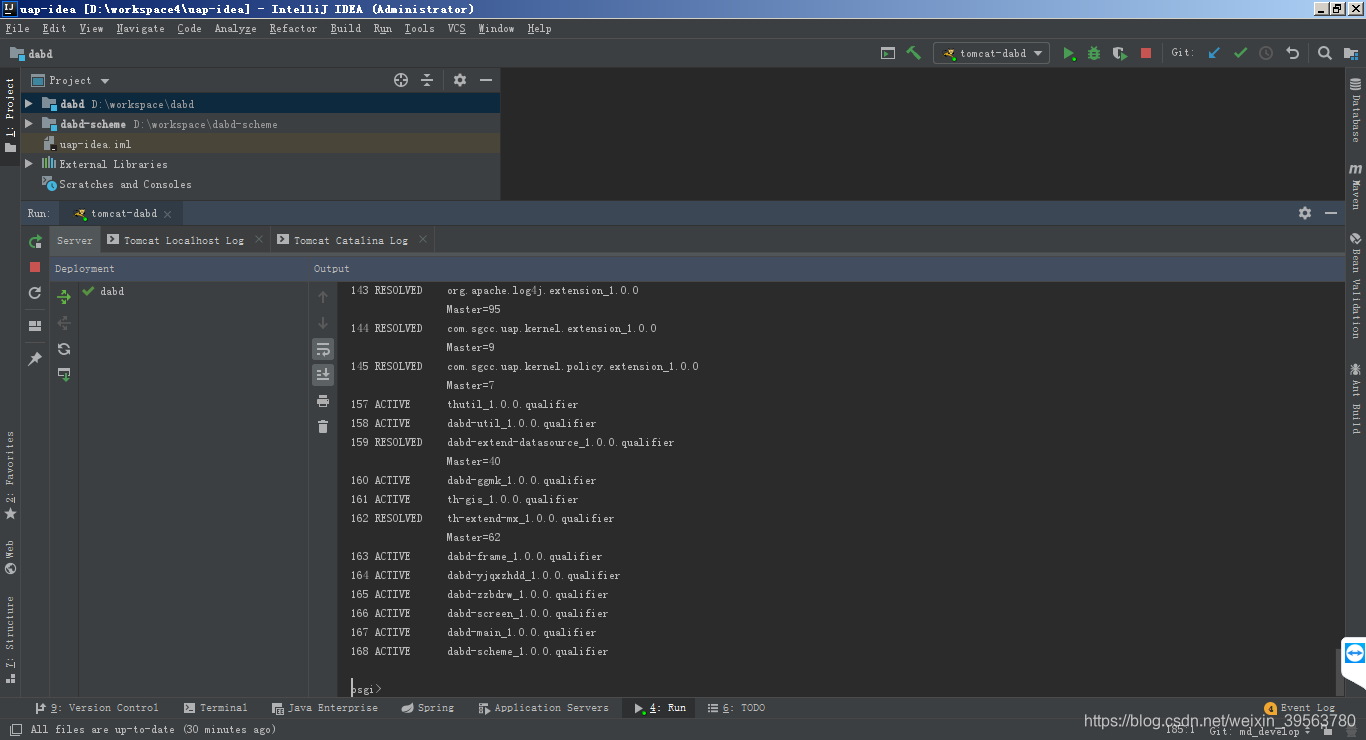
Task: Print console output with the printer icon
Action: [x=323, y=401]
